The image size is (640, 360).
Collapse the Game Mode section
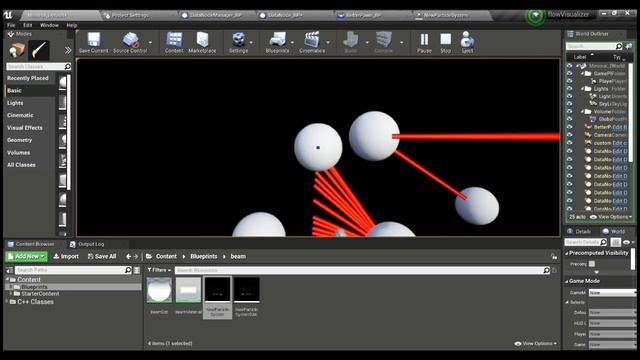pos(567,281)
